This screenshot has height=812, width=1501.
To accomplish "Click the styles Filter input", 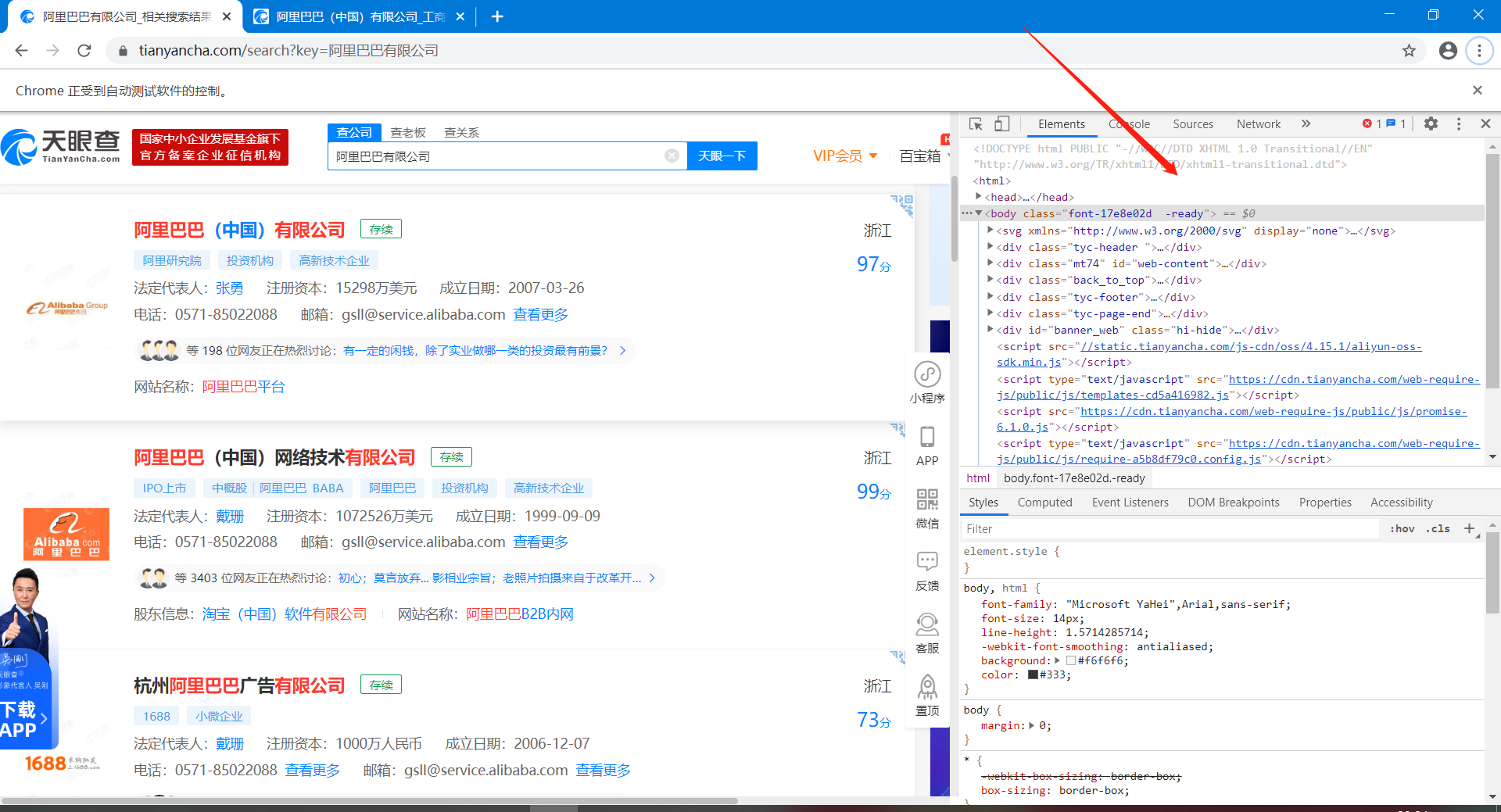I will pyautogui.click(x=1171, y=529).
